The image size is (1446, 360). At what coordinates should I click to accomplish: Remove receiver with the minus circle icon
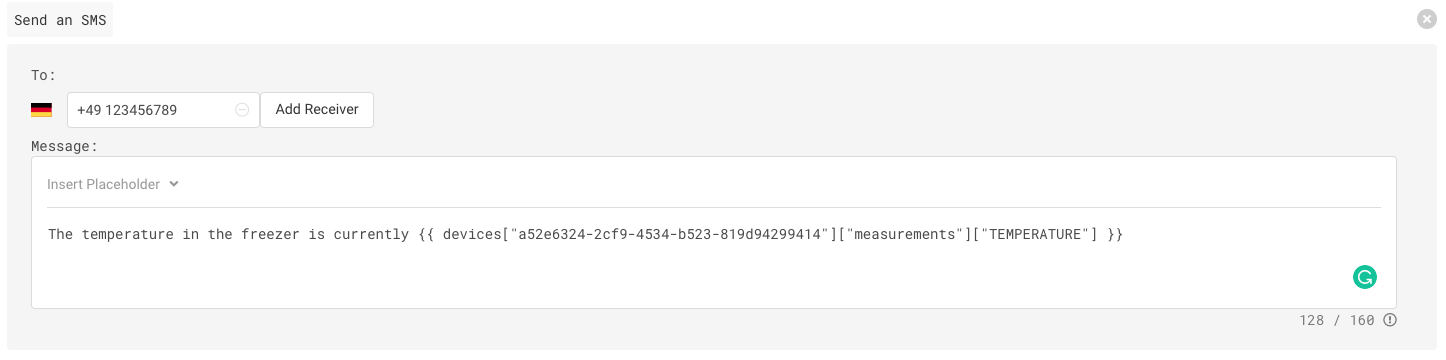point(242,110)
